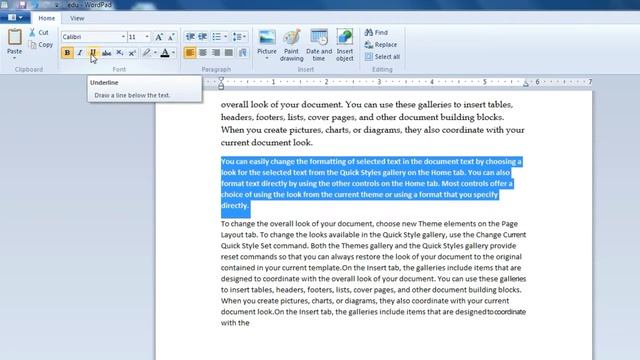Click the Grow font icon
Viewport: 640px width, 360px height.
(159, 37)
